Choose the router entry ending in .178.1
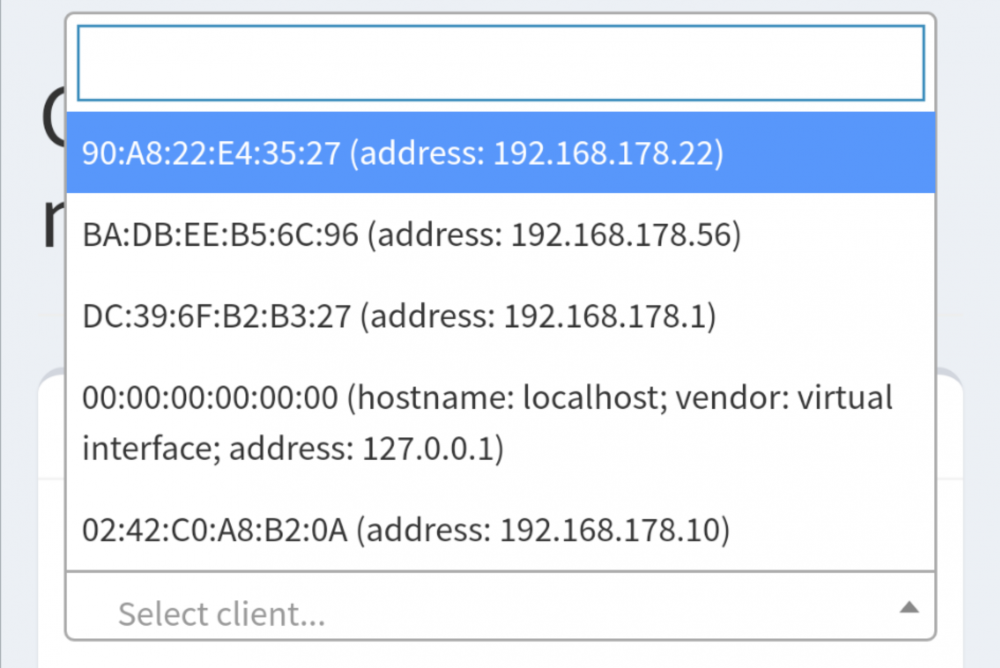 (x=501, y=316)
